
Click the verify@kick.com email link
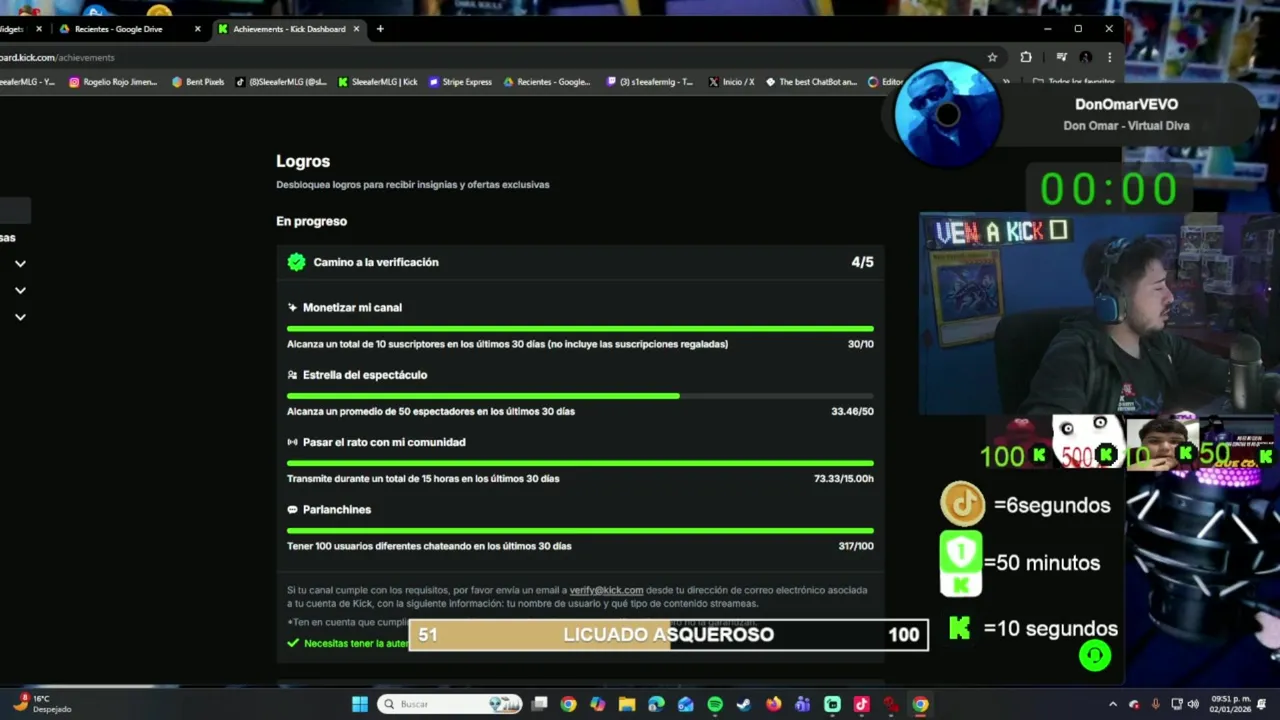(606, 590)
